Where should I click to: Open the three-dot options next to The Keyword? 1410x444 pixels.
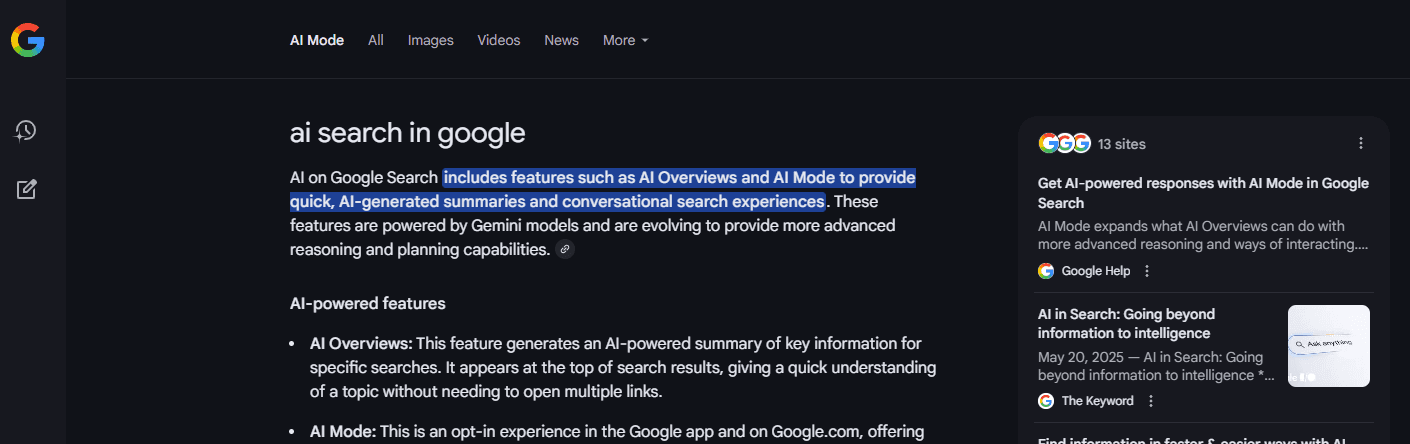1150,401
